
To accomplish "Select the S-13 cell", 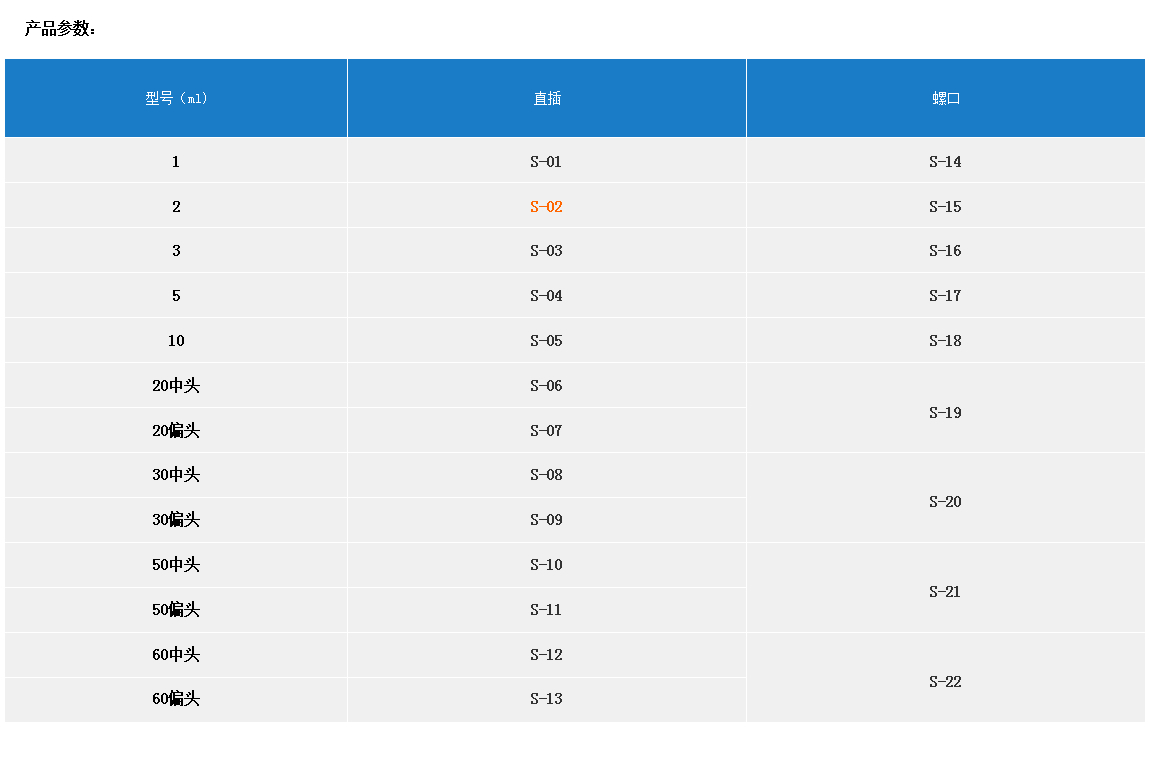I will [x=546, y=699].
